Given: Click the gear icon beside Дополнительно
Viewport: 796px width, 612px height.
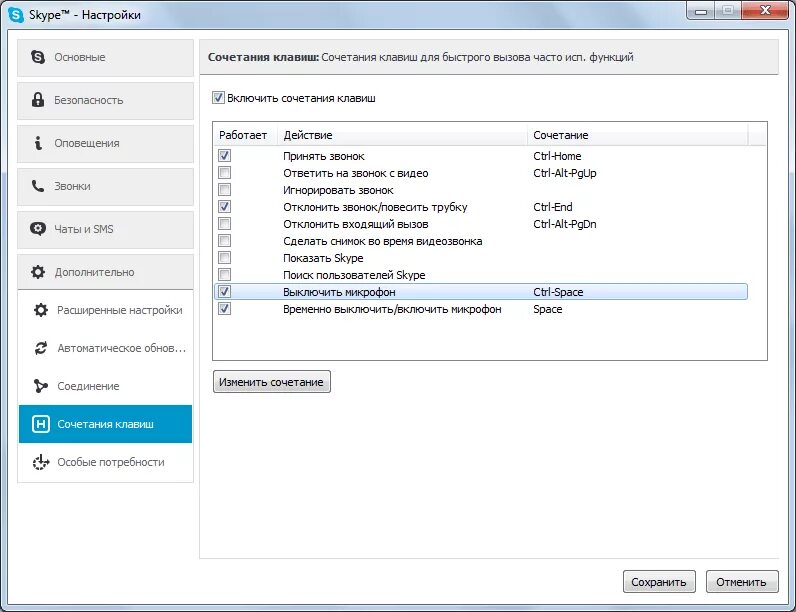Looking at the screenshot, I should (38, 272).
